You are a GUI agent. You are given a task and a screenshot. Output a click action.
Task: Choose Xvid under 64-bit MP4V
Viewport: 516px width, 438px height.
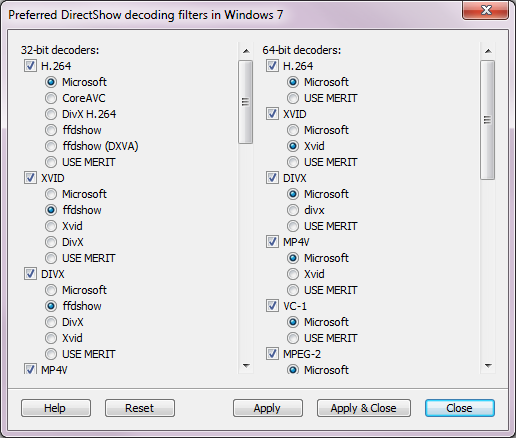tap(293, 274)
